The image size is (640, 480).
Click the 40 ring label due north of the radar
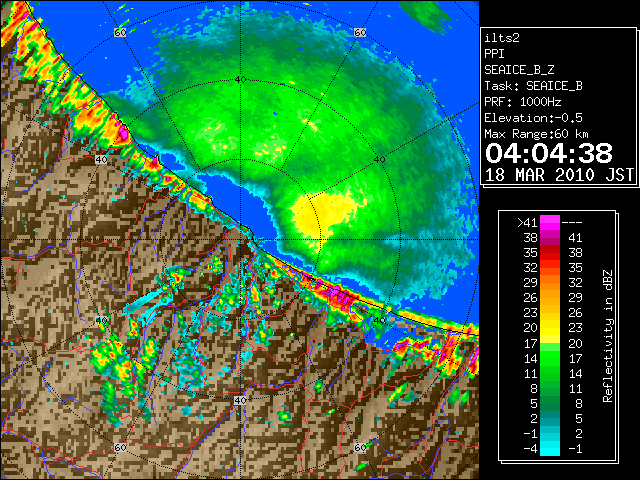(x=240, y=80)
